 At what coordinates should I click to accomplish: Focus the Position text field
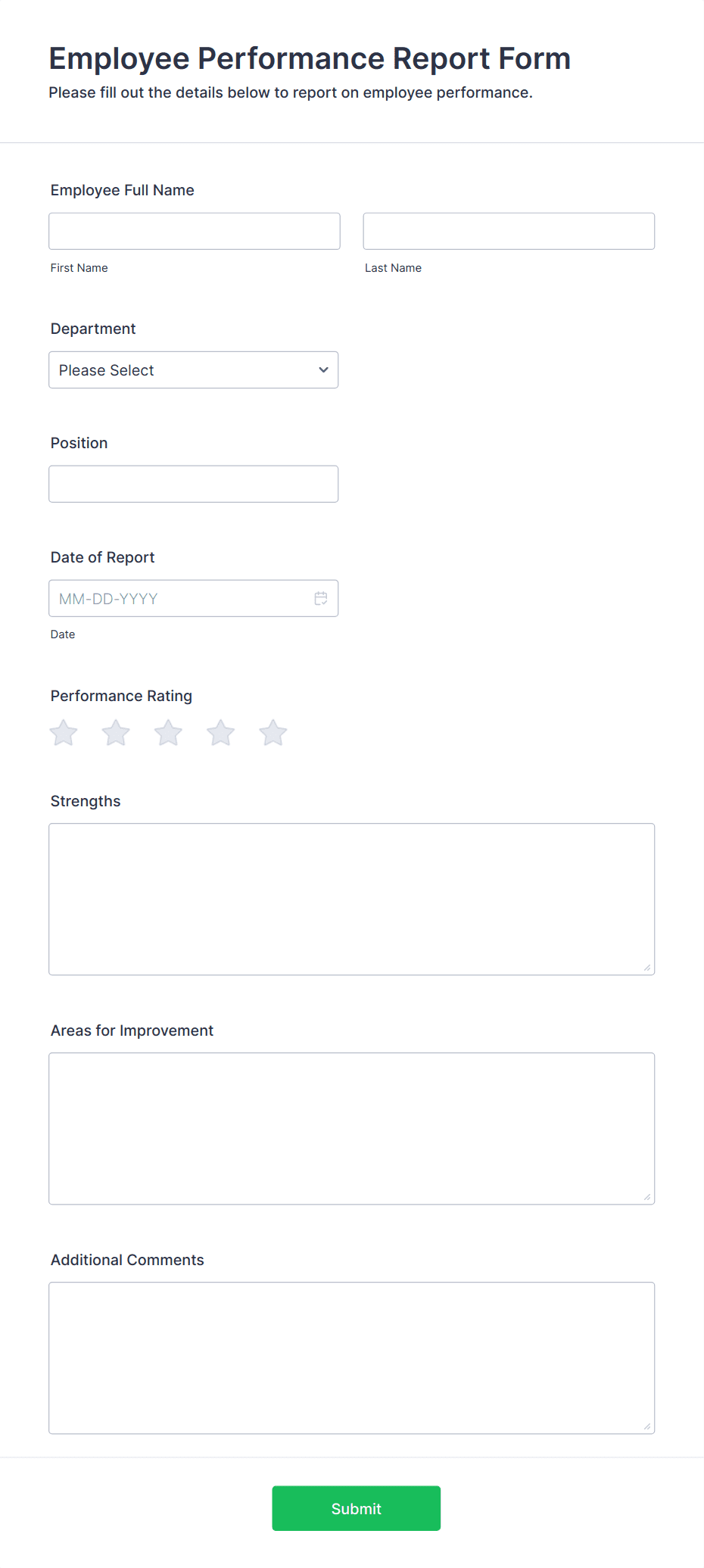[x=193, y=483]
